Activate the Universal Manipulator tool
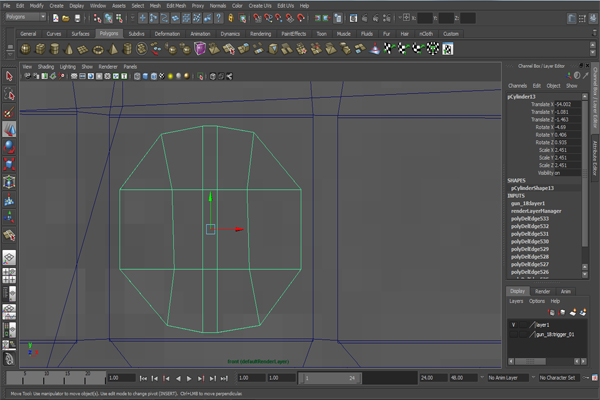 coord(9,182)
